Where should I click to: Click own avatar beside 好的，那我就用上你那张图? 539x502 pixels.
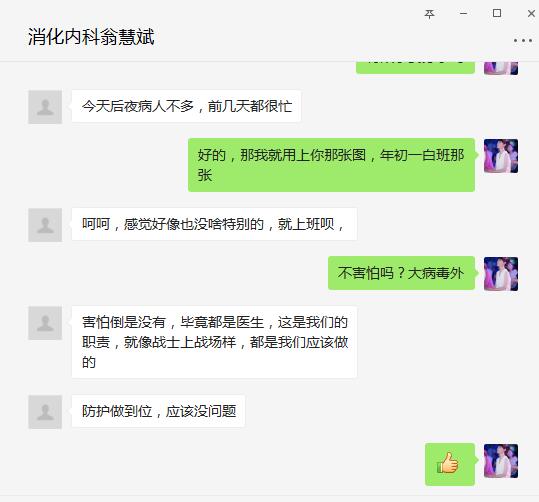tap(501, 156)
